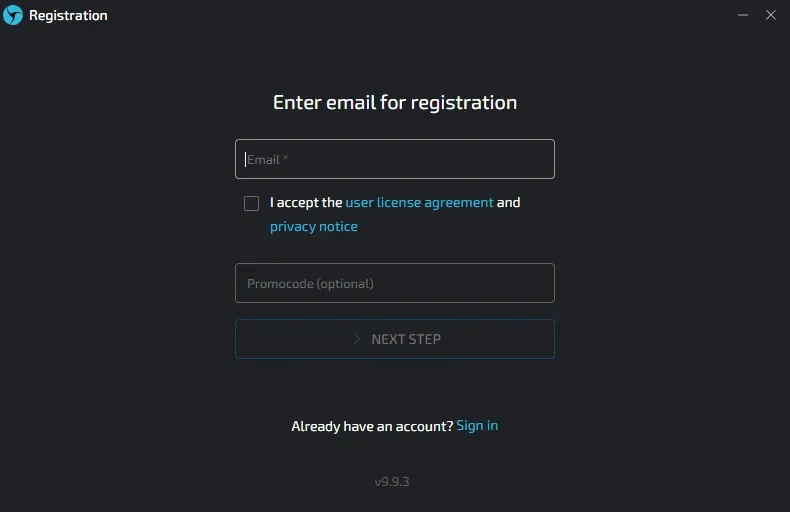The width and height of the screenshot is (790, 512).
Task: Click the required asterisk in Email placeholder
Action: tap(285, 159)
